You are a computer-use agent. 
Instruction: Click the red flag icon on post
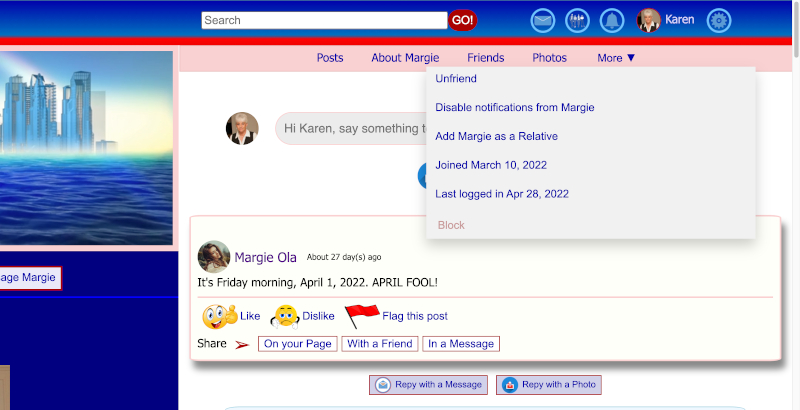(x=361, y=316)
